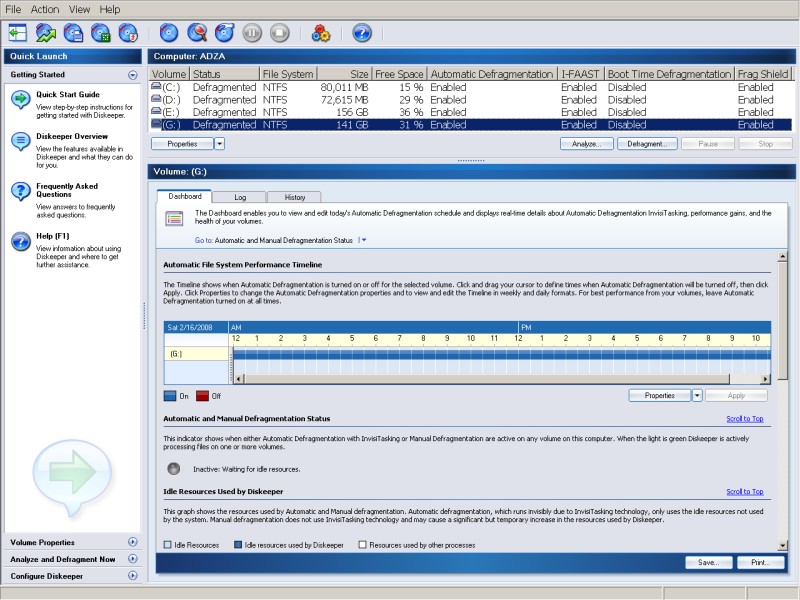Click the greyed Pause toolbar icon

[x=252, y=33]
